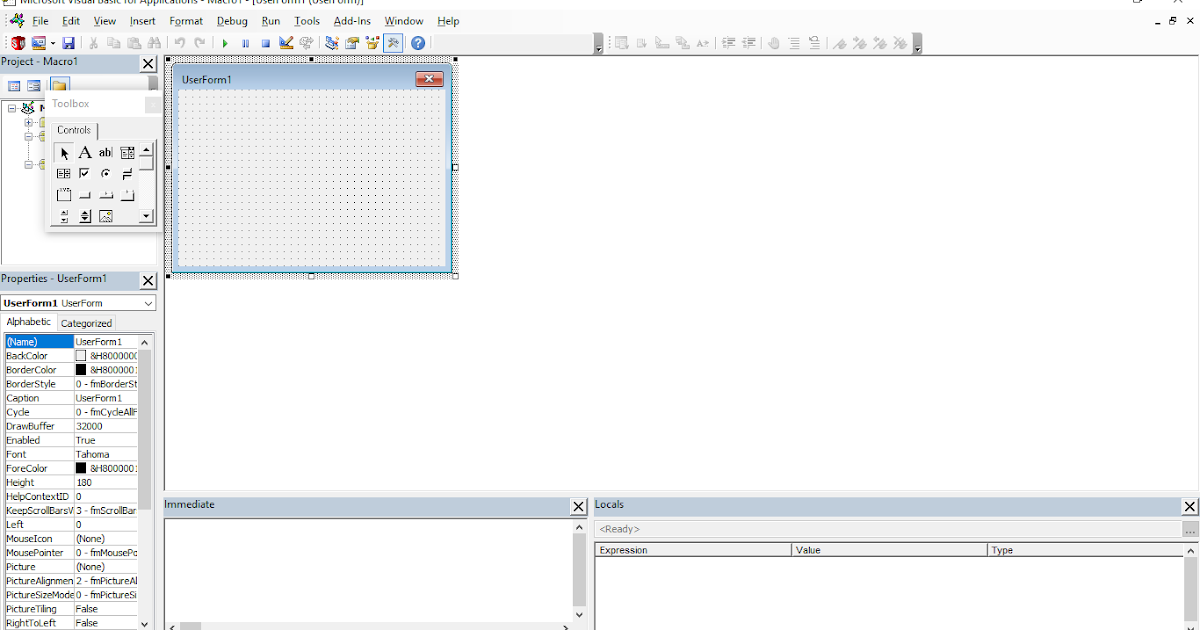The width and height of the screenshot is (1200, 630).
Task: Click inside the Immediate window
Action: pyautogui.click(x=370, y=560)
